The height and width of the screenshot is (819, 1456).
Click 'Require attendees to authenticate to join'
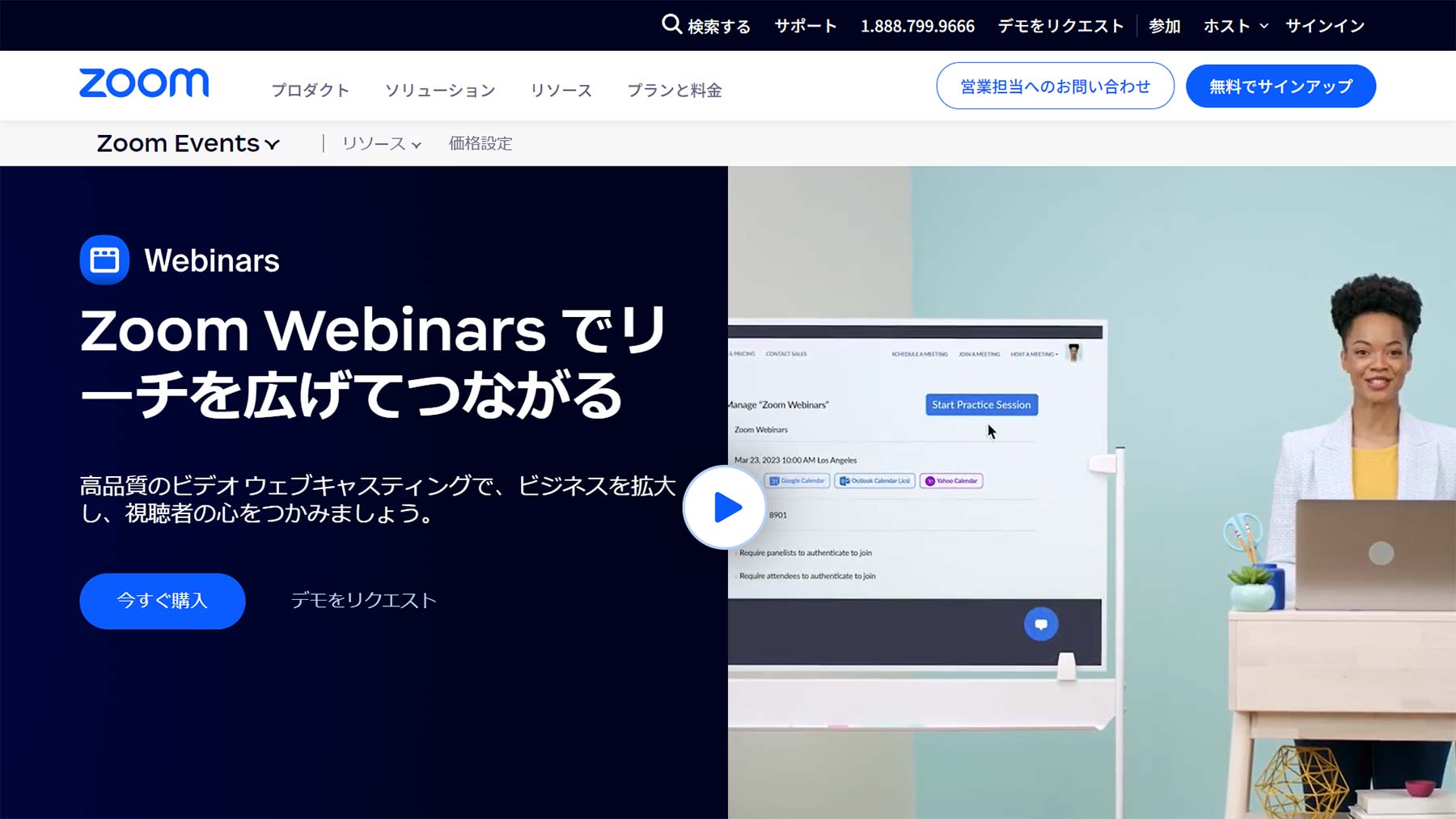(x=807, y=576)
